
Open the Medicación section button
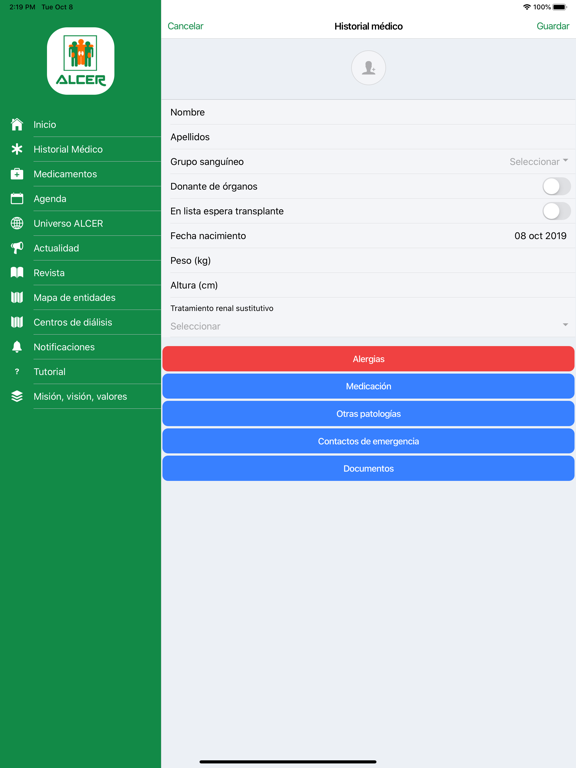click(368, 386)
